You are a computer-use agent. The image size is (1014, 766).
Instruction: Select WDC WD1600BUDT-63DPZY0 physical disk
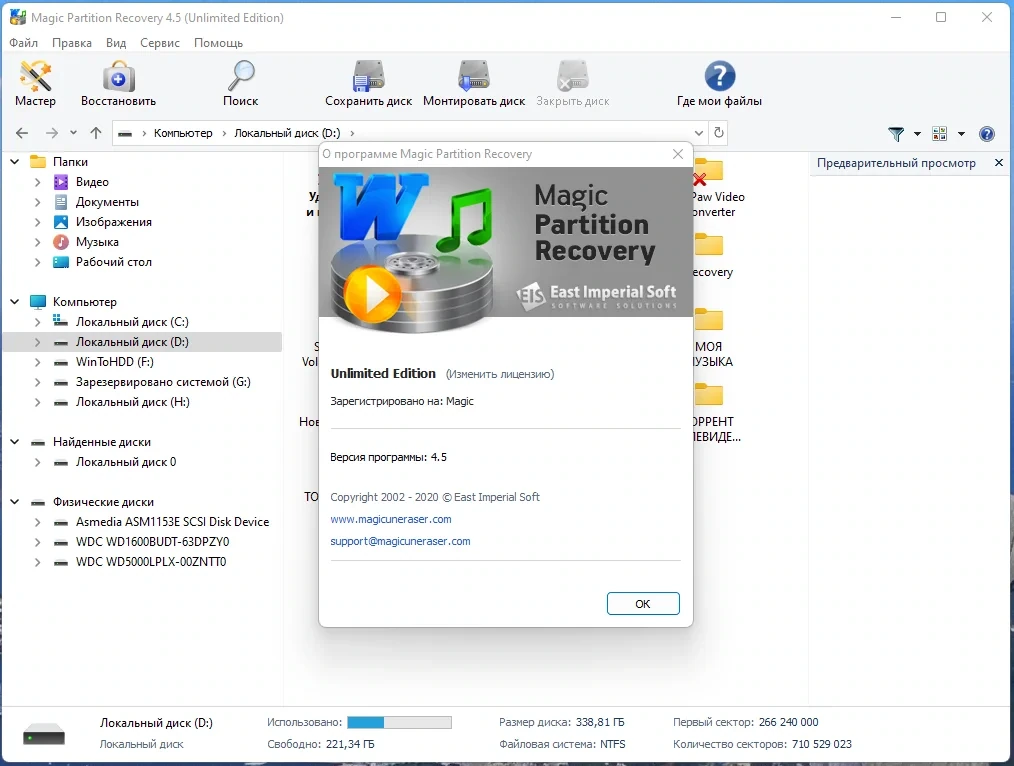click(x=152, y=542)
